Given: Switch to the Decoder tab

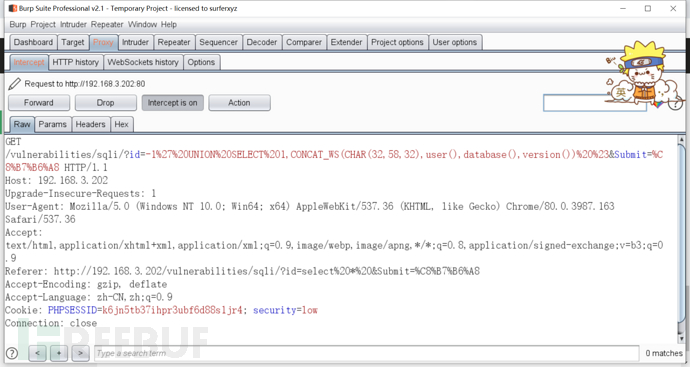Looking at the screenshot, I should pos(262,42).
